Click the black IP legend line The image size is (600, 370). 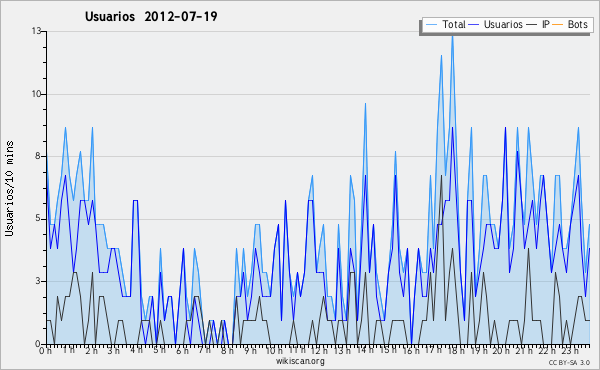coord(532,25)
